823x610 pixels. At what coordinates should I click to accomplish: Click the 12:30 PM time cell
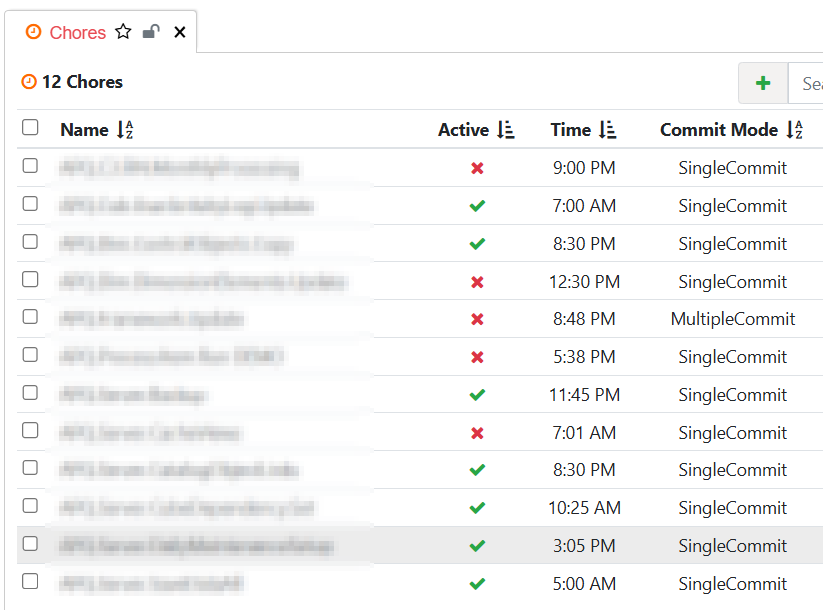coord(584,282)
